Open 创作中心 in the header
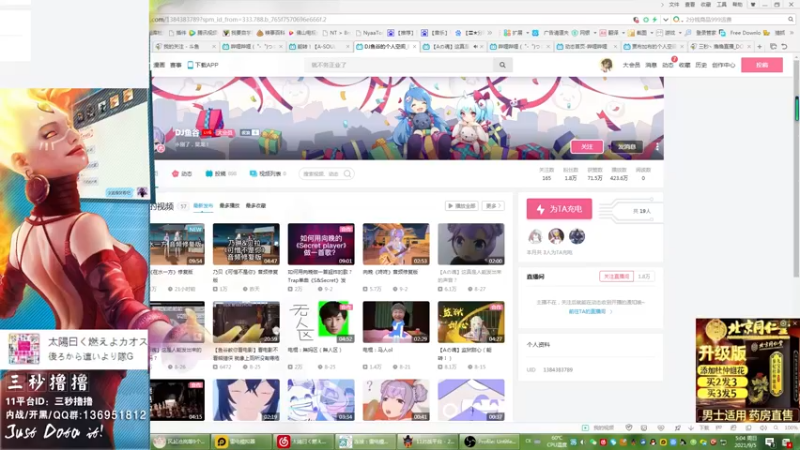This screenshot has height=450, width=800. (x=723, y=65)
